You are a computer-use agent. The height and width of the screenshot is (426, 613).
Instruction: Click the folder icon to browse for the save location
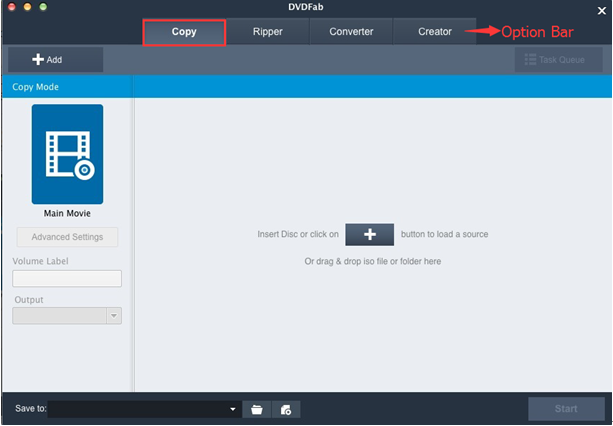pyautogui.click(x=256, y=409)
